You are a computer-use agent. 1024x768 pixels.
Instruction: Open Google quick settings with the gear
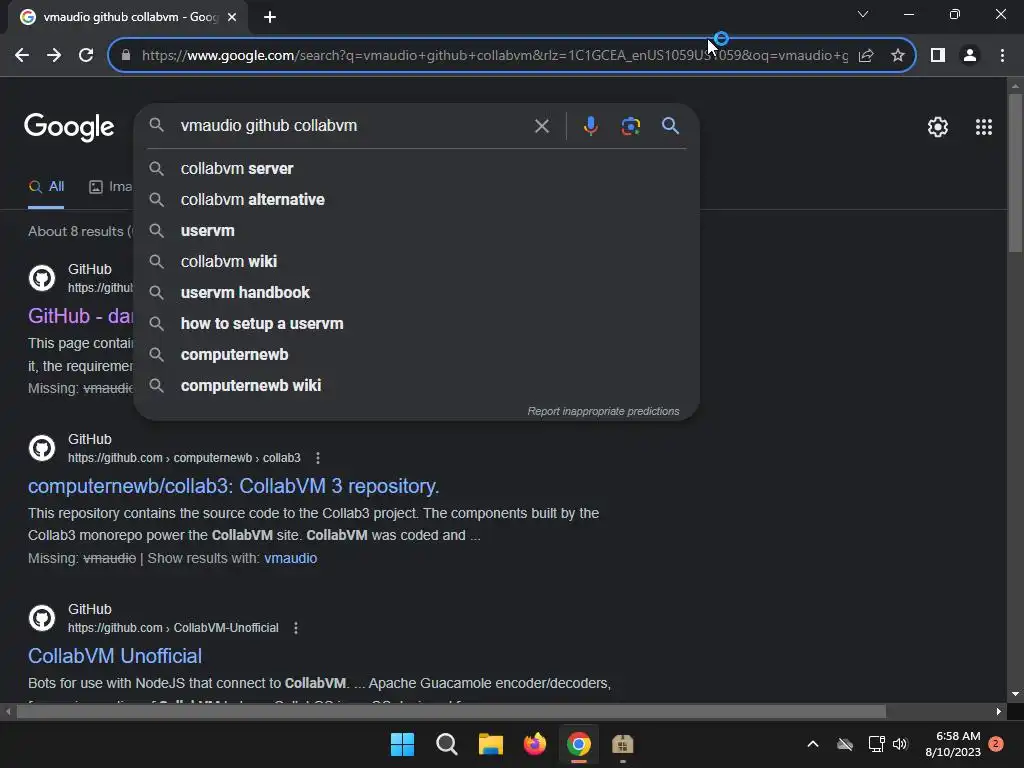pos(938,127)
